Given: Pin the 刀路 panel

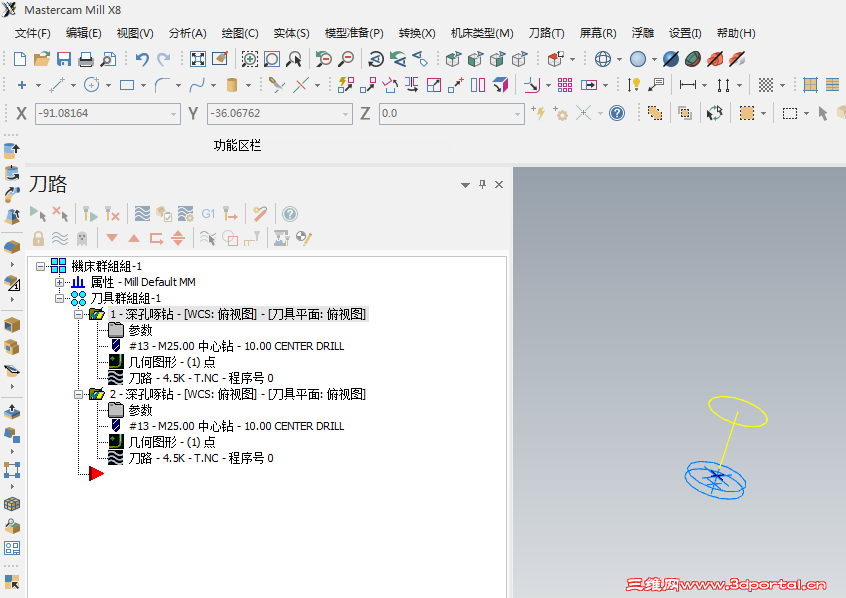Looking at the screenshot, I should 482,185.
